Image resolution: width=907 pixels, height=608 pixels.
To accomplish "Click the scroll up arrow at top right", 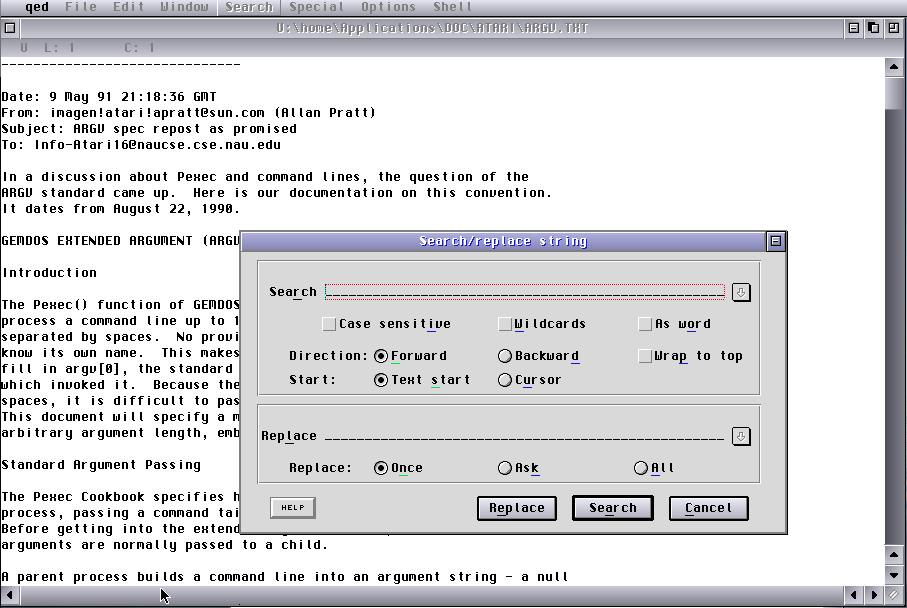I will coord(895,66).
